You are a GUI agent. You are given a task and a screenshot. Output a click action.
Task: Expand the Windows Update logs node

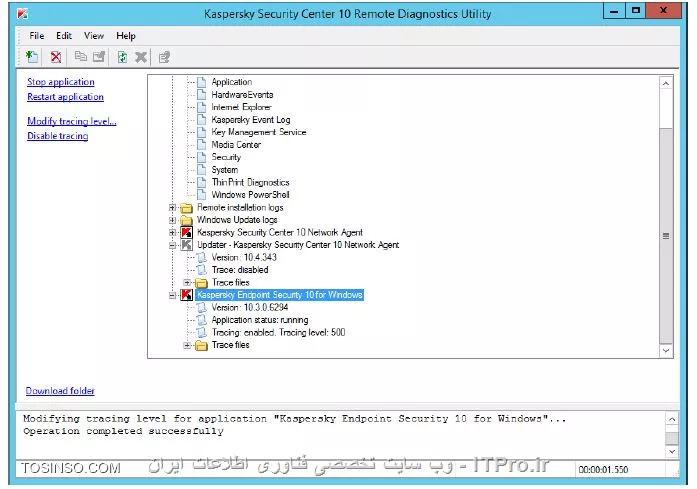pos(172,220)
